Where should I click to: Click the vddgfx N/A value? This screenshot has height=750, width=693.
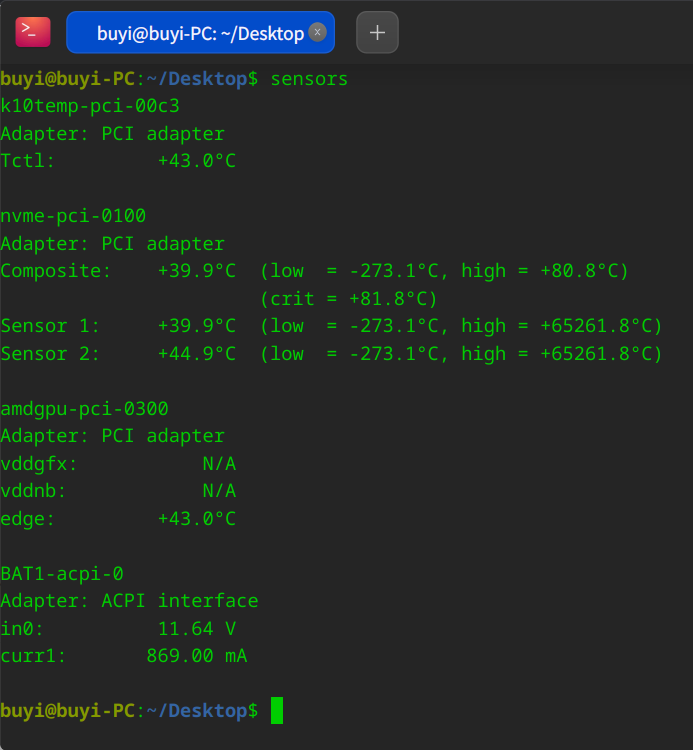pyautogui.click(x=219, y=463)
